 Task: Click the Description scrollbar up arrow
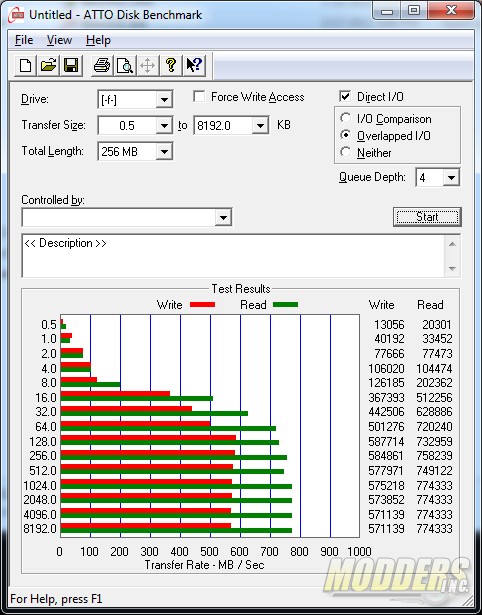point(452,244)
